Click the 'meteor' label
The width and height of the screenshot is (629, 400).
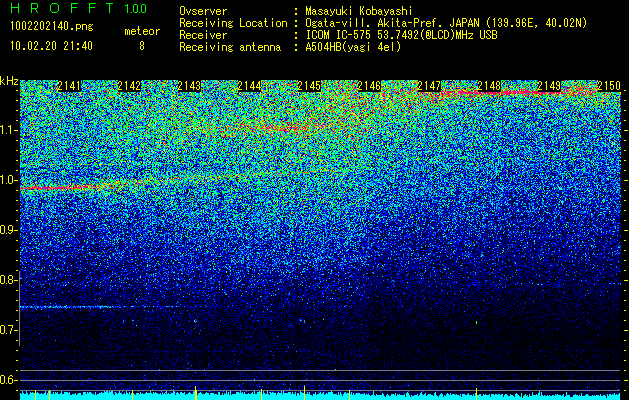coord(142,31)
